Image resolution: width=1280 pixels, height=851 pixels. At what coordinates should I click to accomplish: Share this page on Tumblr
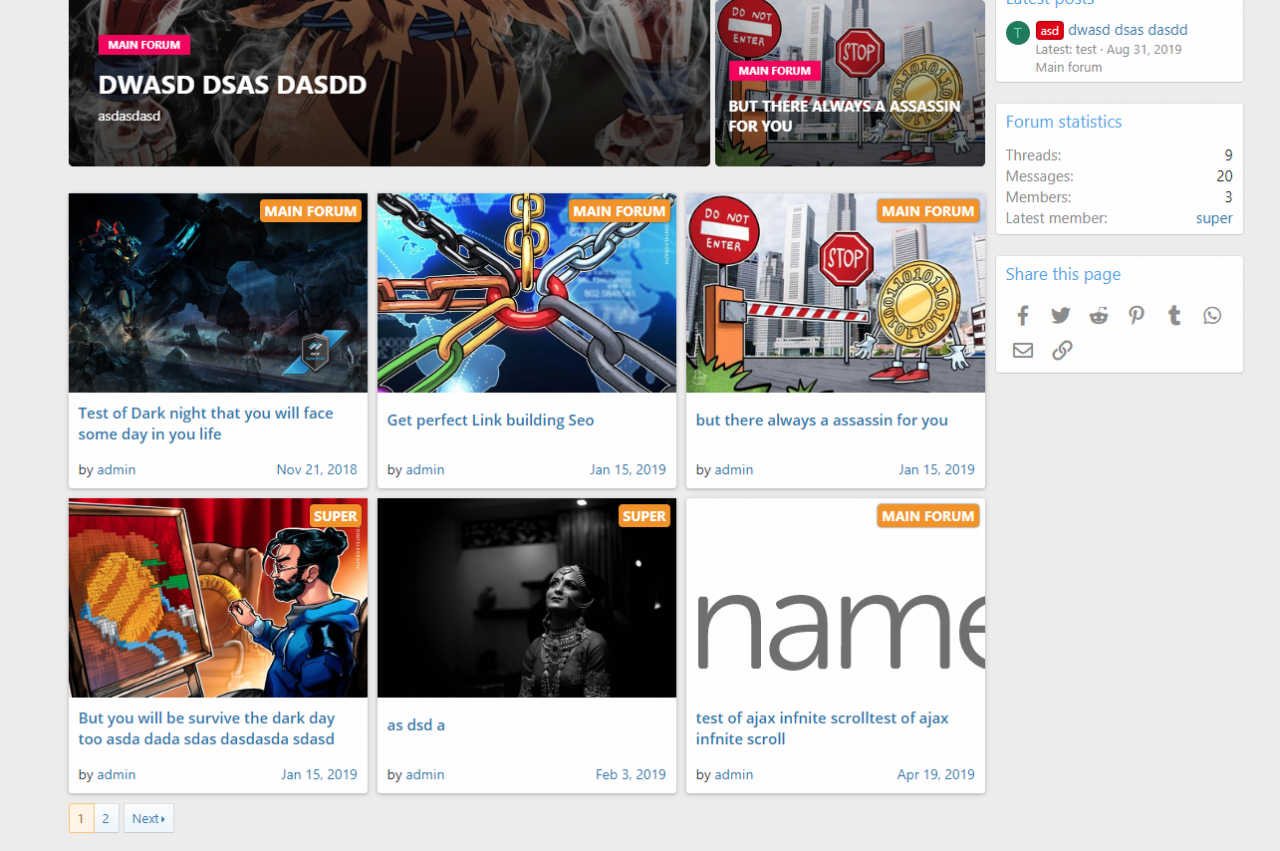pos(1175,316)
